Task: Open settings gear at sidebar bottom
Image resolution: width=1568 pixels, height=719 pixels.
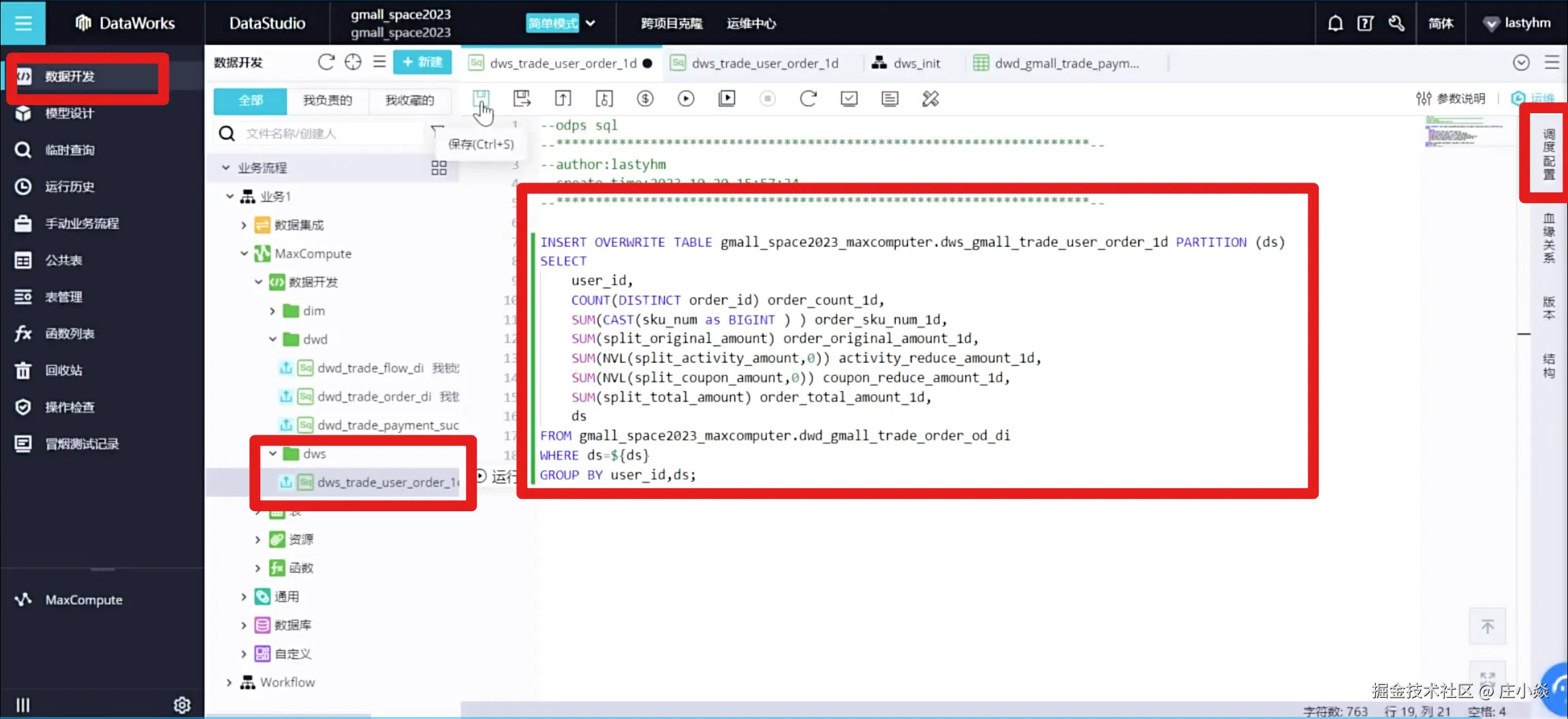Action: tap(182, 705)
